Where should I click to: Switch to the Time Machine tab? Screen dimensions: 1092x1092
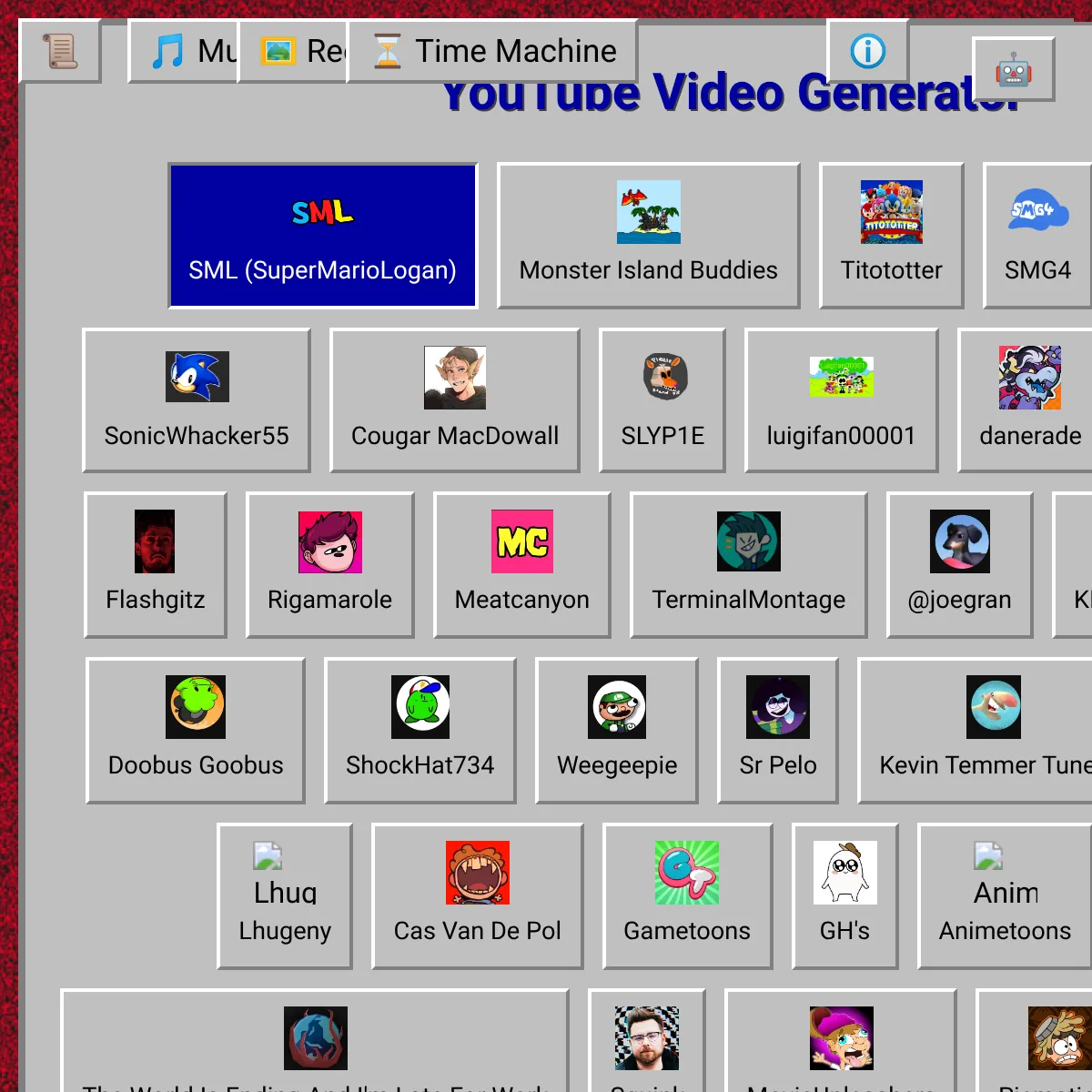click(x=492, y=51)
